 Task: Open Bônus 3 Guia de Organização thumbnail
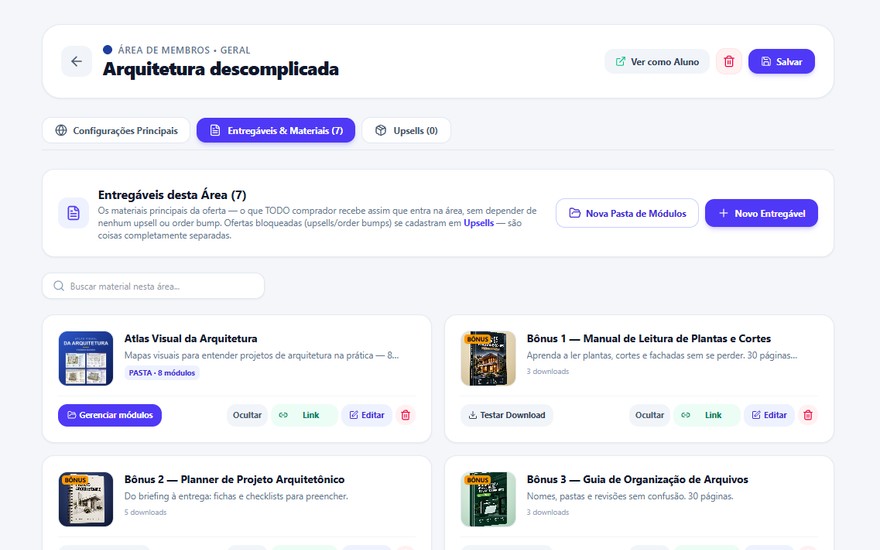(x=488, y=499)
